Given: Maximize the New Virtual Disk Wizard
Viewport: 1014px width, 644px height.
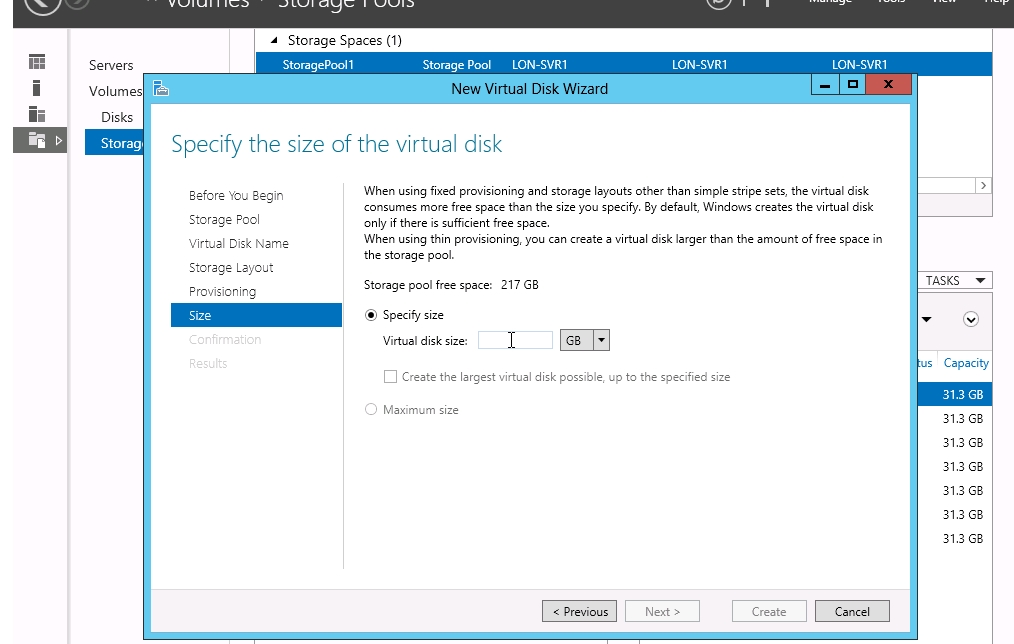Looking at the screenshot, I should pos(852,86).
